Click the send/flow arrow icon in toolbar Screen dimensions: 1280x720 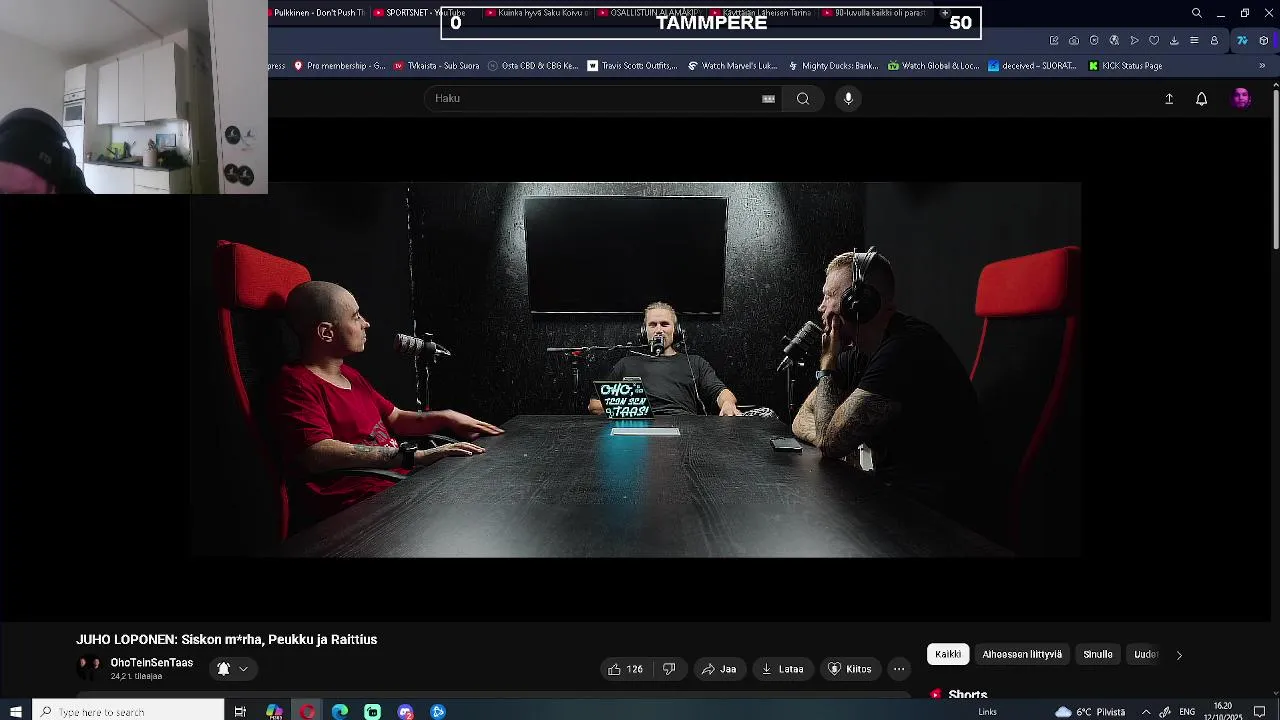pos(1134,41)
